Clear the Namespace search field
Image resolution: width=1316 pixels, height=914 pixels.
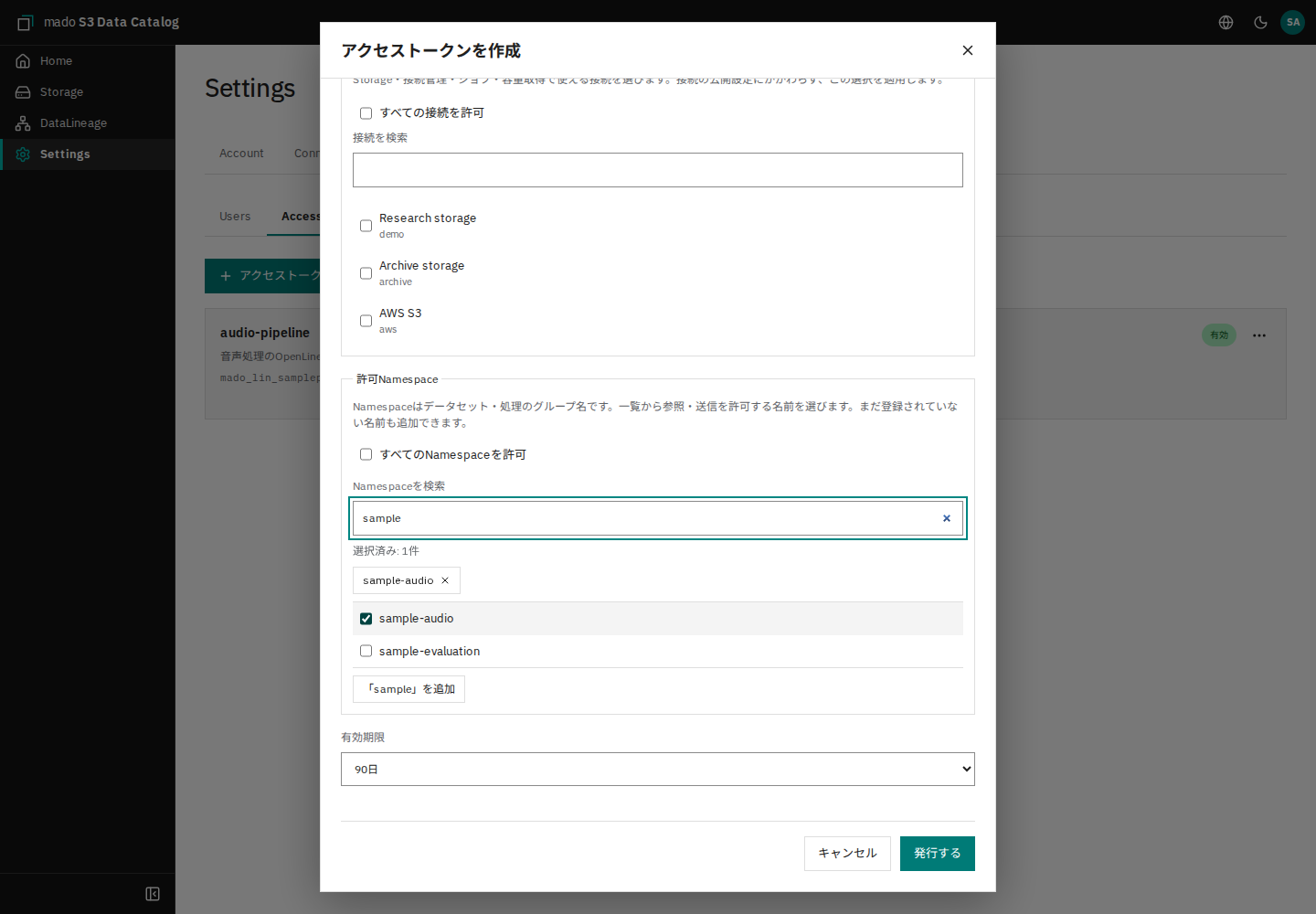click(947, 518)
